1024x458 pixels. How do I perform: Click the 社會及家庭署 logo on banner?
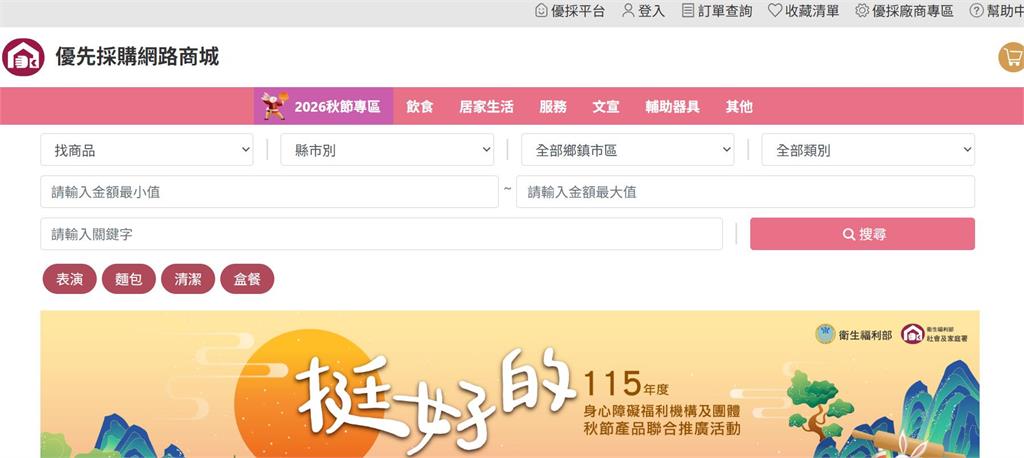[934, 335]
